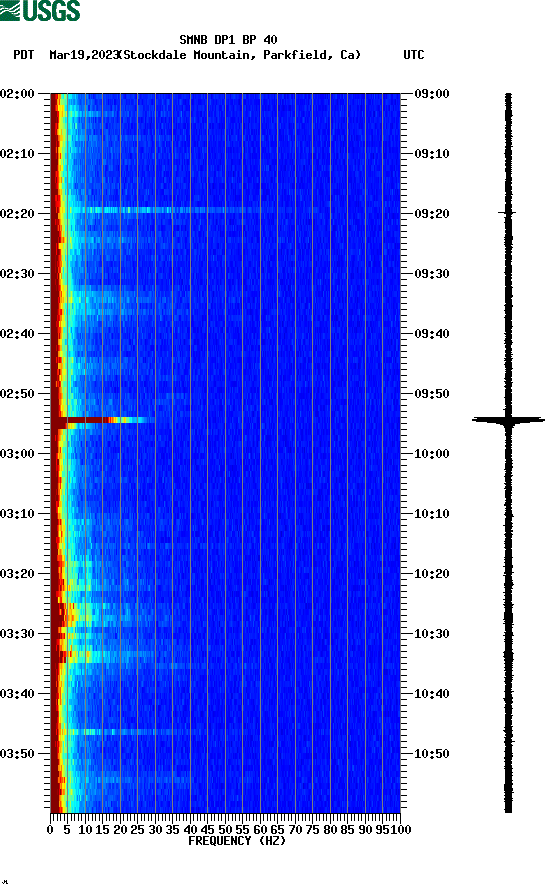Click the 10:50 UTC time label
The image size is (552, 893).
tap(432, 753)
